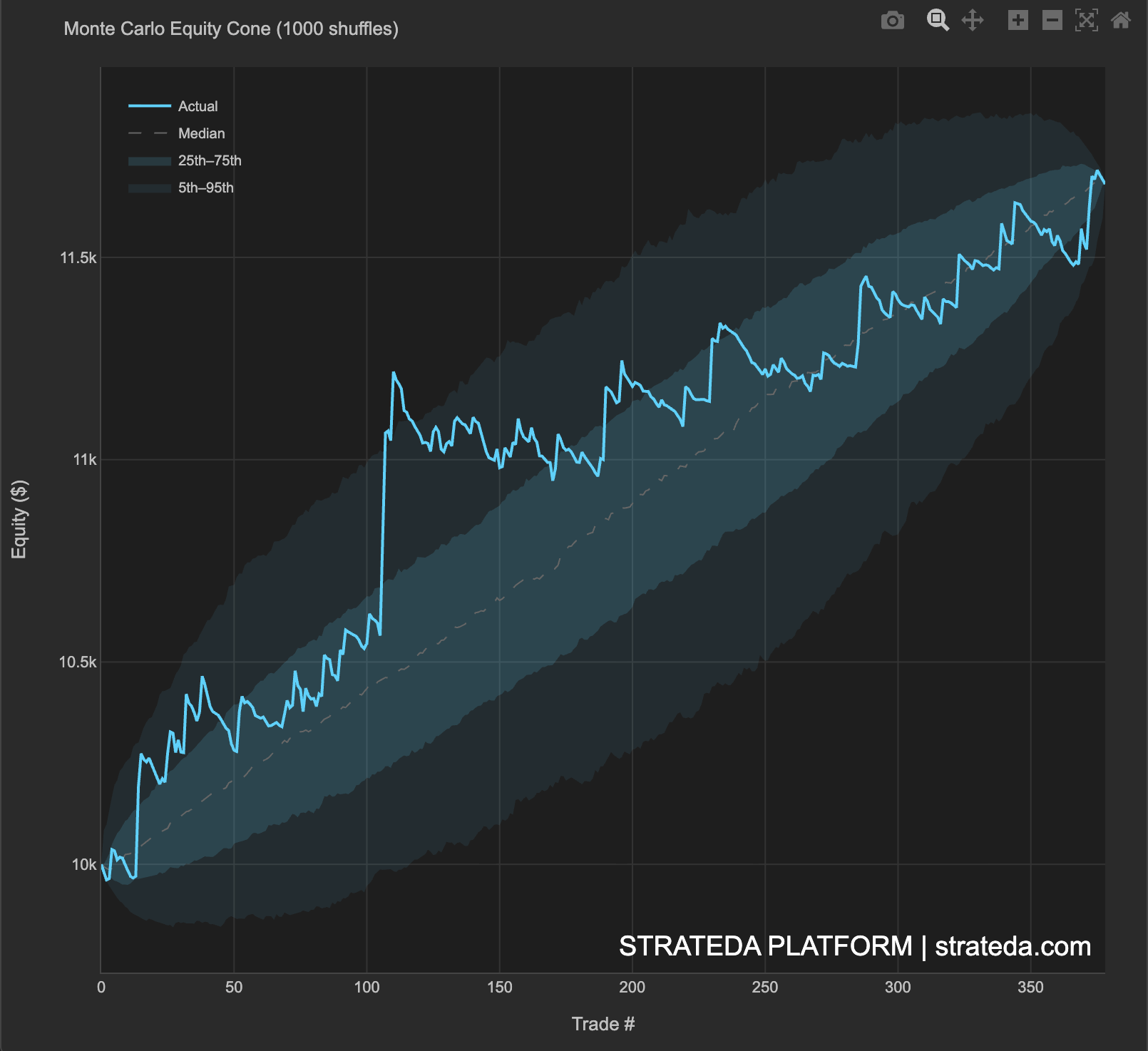Viewport: 1148px width, 1051px height.
Task: Click the Equity ($) axis label
Action: pyautogui.click(x=19, y=519)
